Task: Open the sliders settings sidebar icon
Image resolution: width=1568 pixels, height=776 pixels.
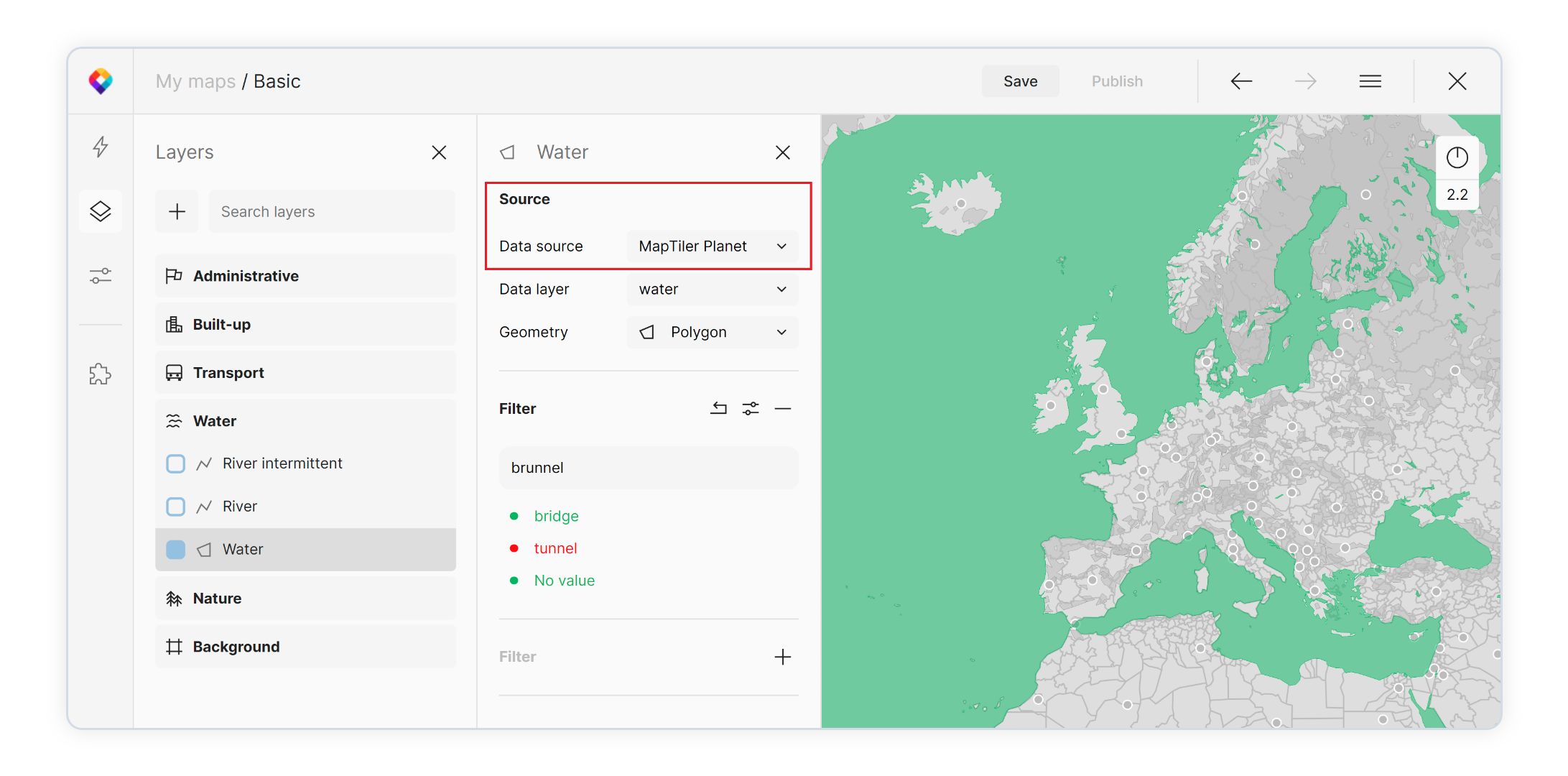Action: point(101,276)
